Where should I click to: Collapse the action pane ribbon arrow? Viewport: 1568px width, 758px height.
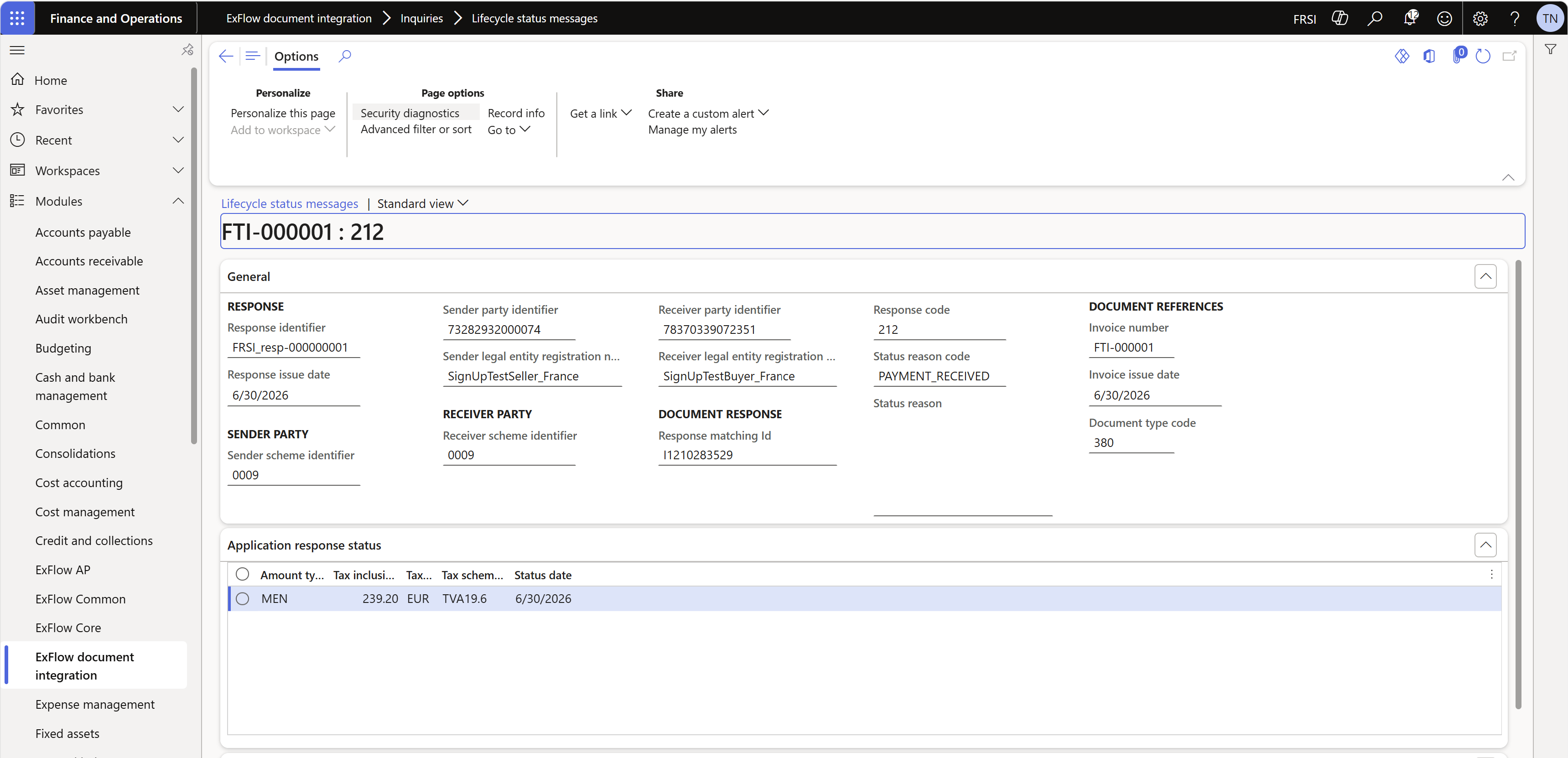(1508, 178)
